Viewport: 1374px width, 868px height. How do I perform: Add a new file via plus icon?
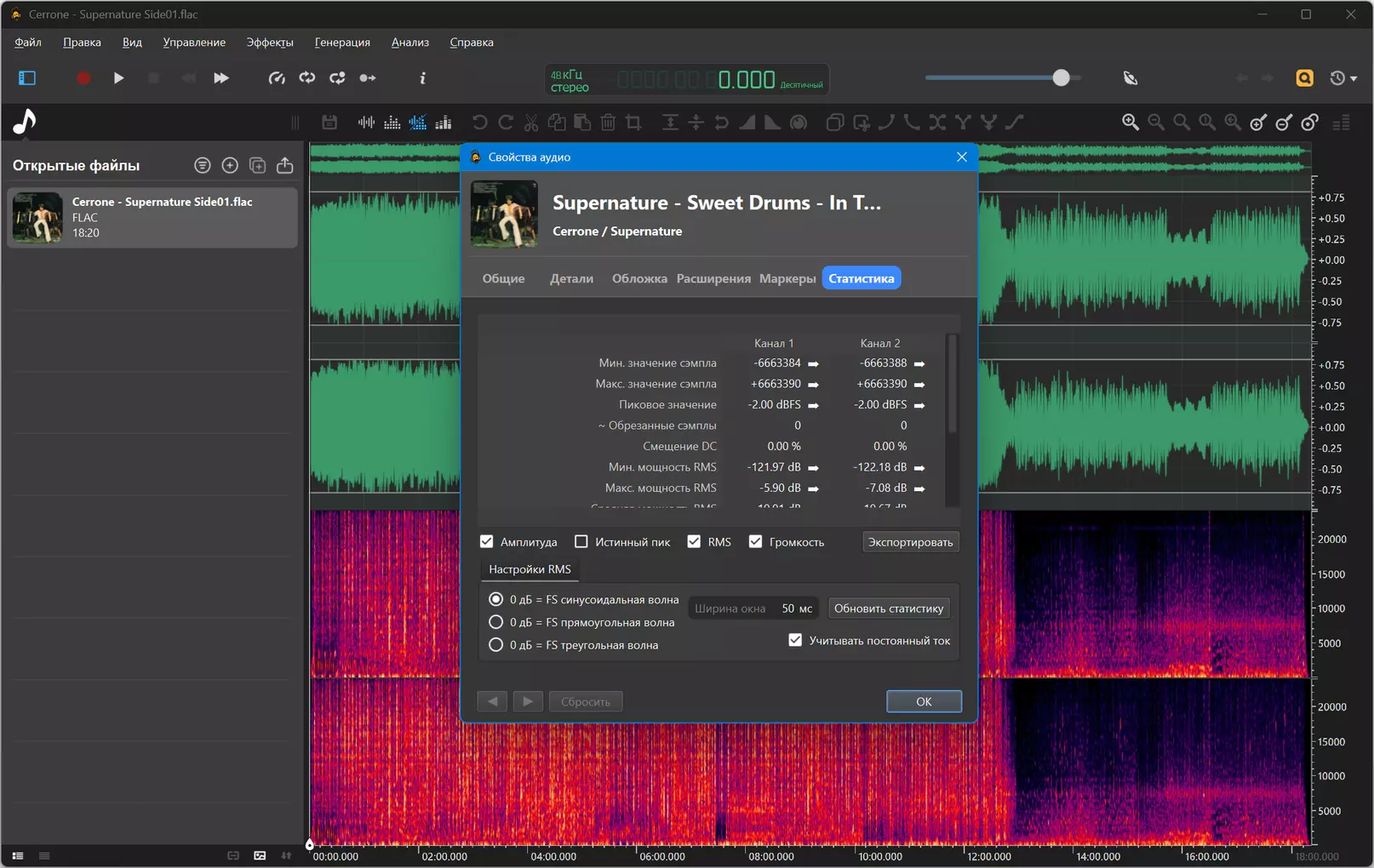[230, 165]
